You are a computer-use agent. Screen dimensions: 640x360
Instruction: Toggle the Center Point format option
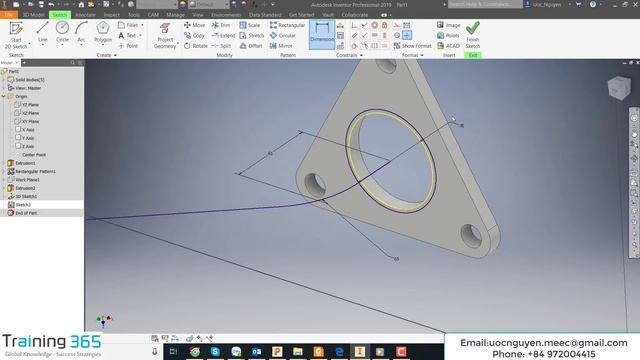(407, 36)
